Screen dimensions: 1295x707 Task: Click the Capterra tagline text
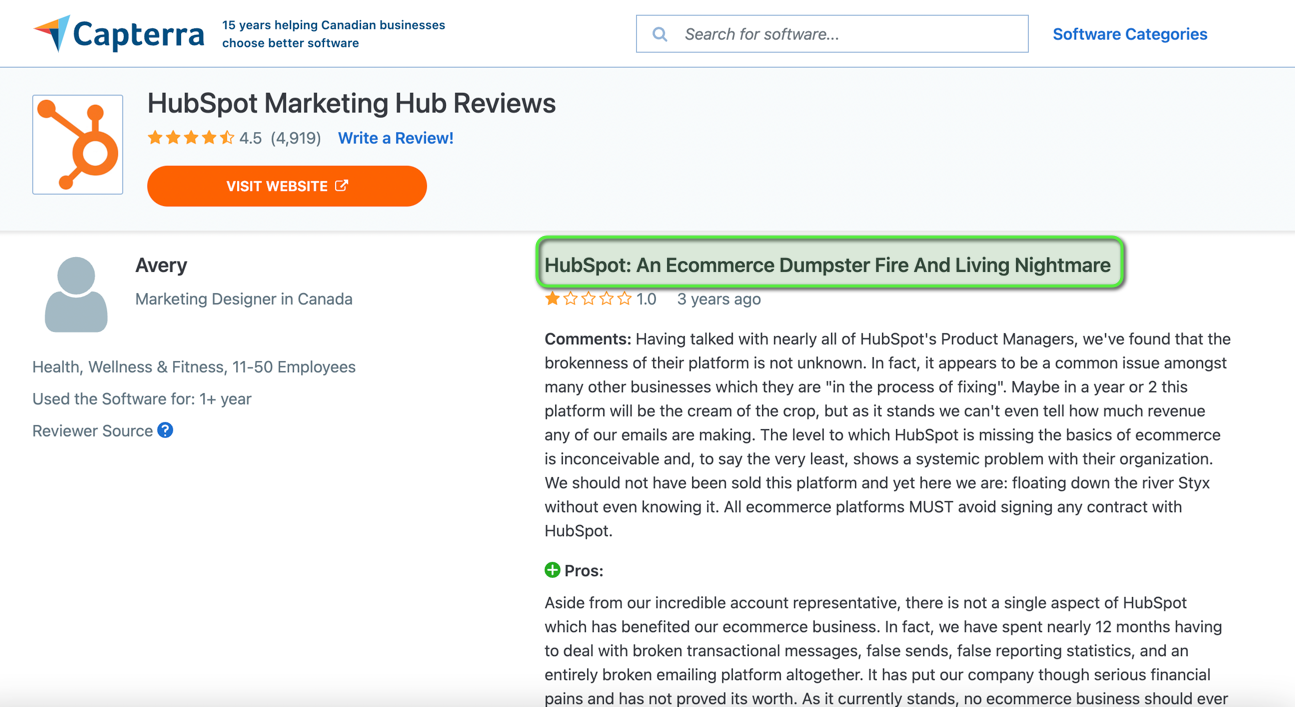(x=334, y=34)
